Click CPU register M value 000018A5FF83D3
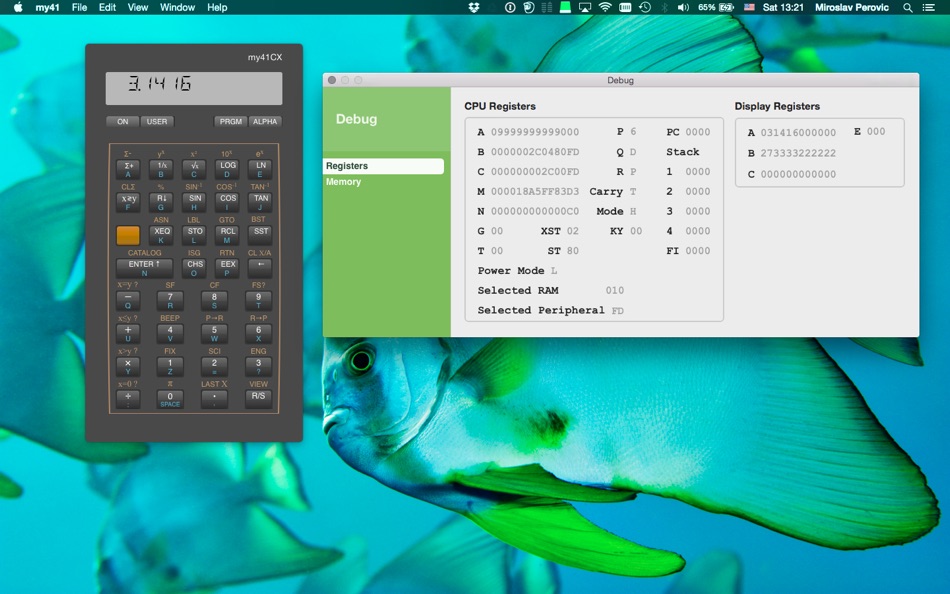This screenshot has height=594, width=950. (x=534, y=192)
